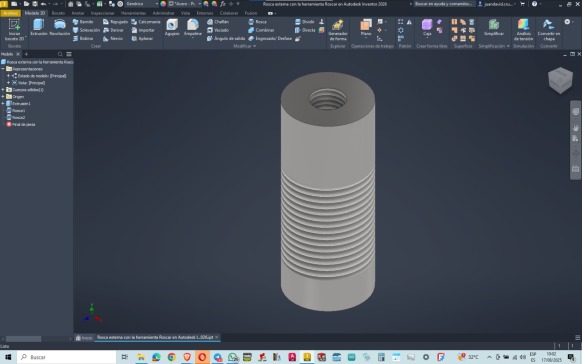The height and width of the screenshot is (364, 582).
Task: Open Google Chrome from the taskbar
Action: coord(171,357)
